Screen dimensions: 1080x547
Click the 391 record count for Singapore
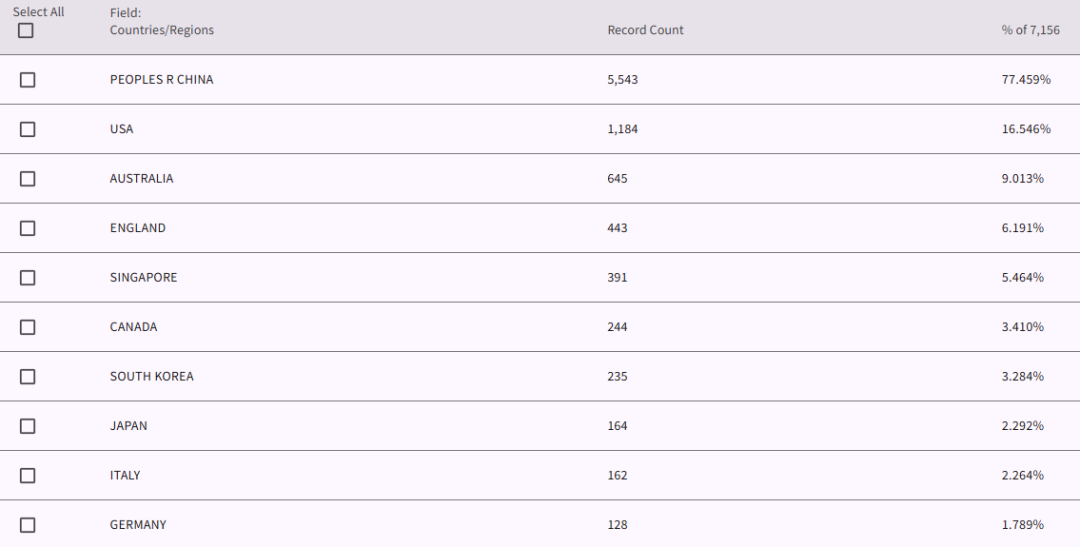[x=617, y=278]
